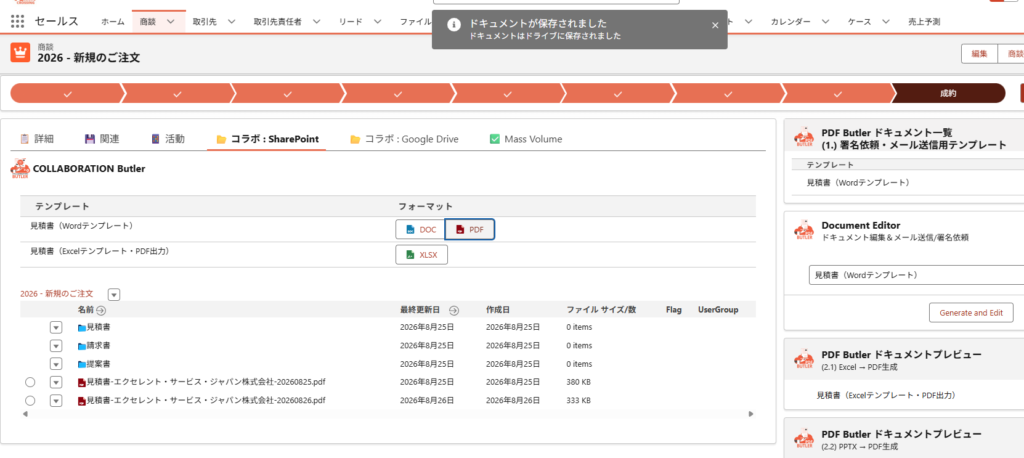Viewport: 1024px width, 458px height.
Task: Generate the XLSX format quote
Action: click(x=421, y=255)
